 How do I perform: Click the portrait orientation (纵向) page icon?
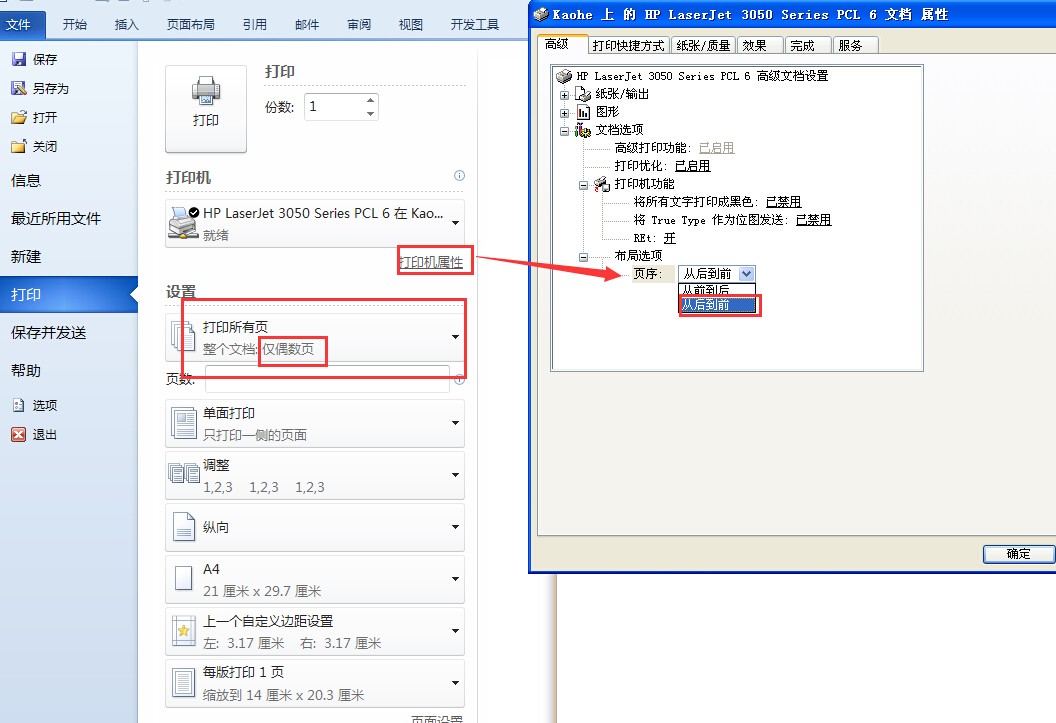coord(184,527)
